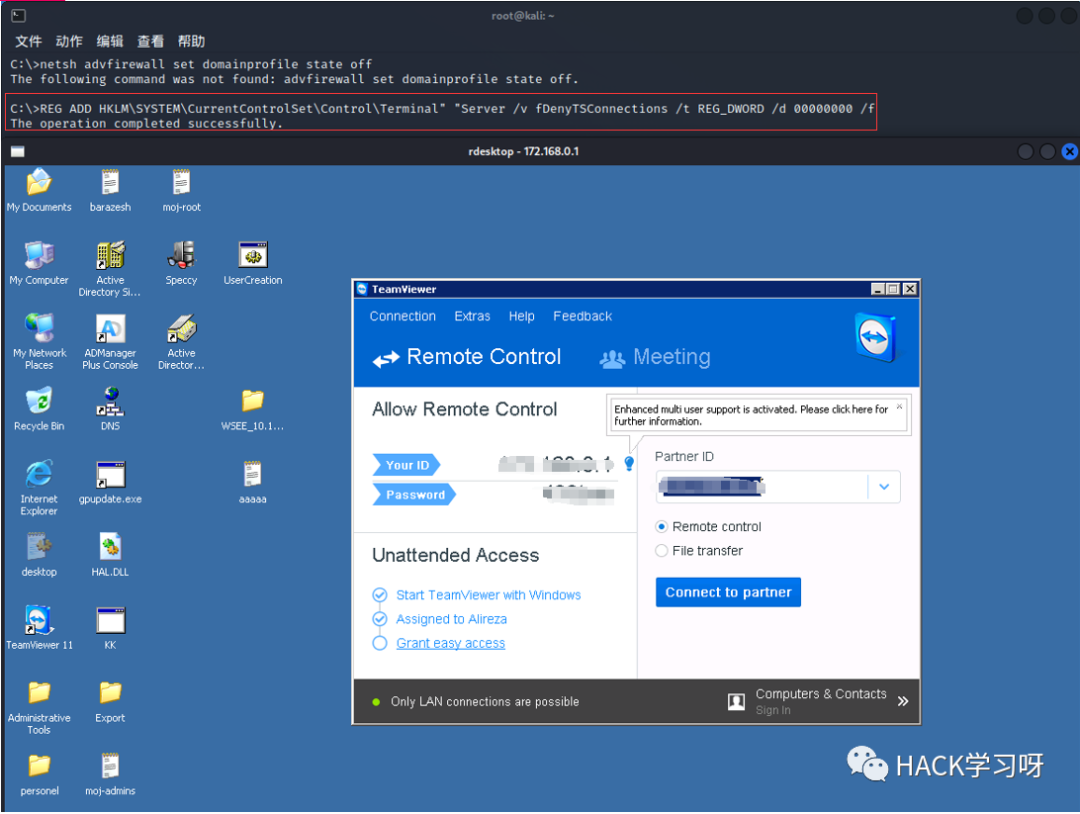Click Assigned to Alireza link
This screenshot has height=814, width=1080.
point(451,619)
